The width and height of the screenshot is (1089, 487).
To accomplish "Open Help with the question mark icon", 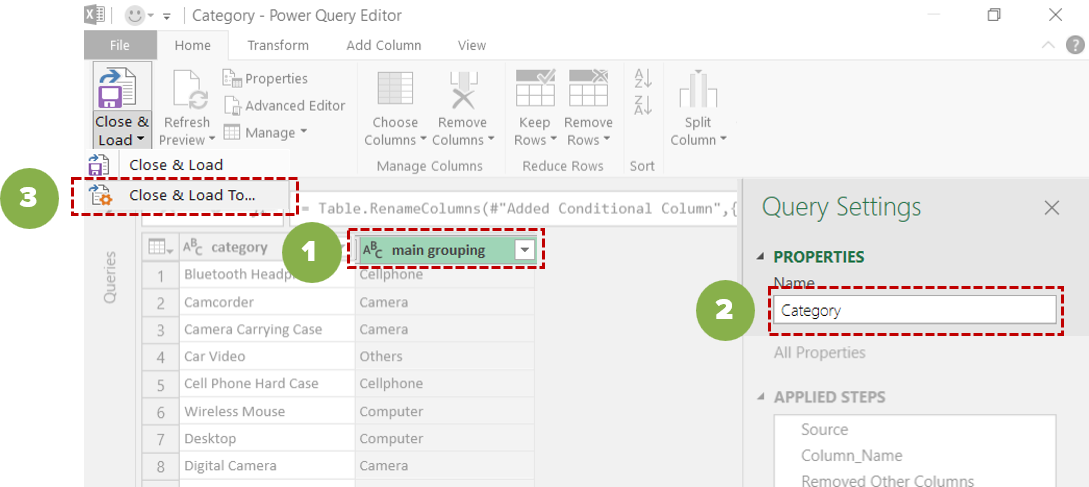I will [1074, 45].
